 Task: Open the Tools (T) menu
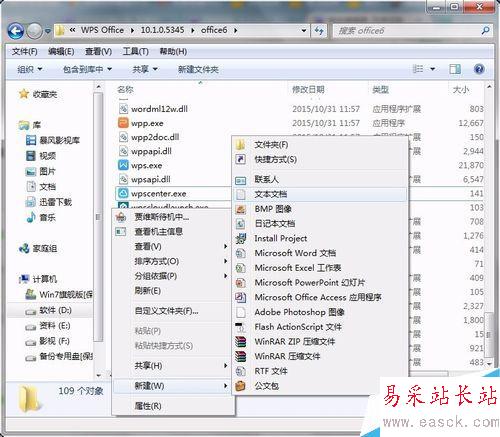(135, 52)
